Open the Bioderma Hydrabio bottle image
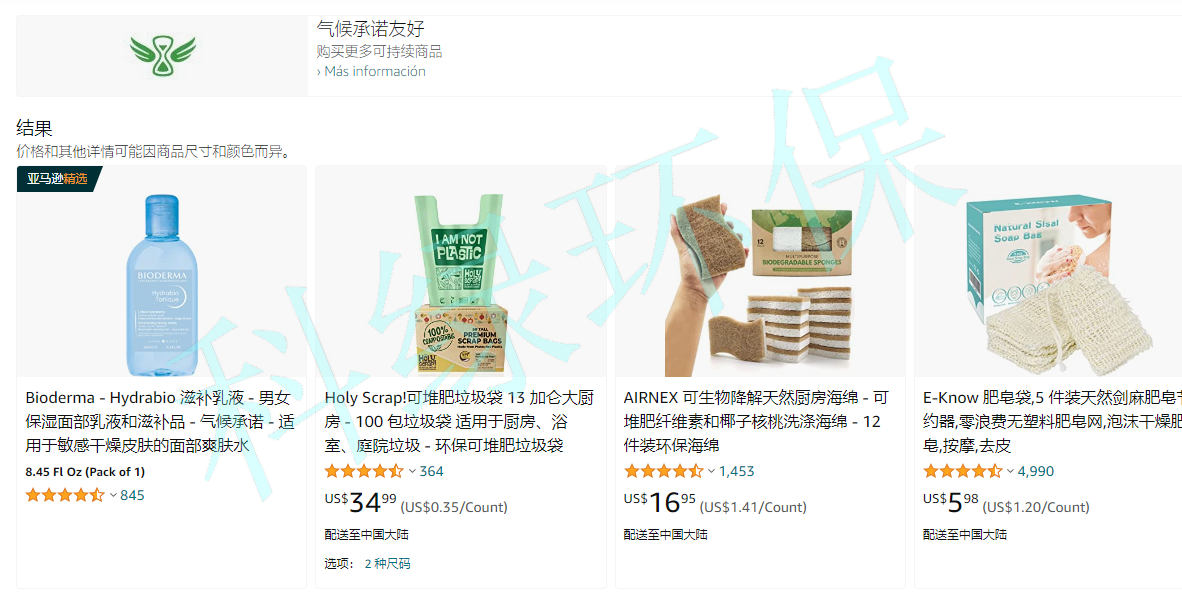The image size is (1182, 592). click(161, 285)
